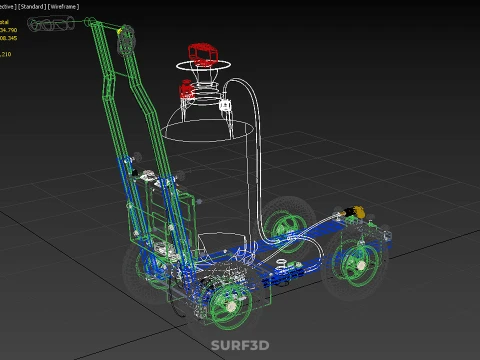Select the white tank ring below the red handle

point(203,65)
